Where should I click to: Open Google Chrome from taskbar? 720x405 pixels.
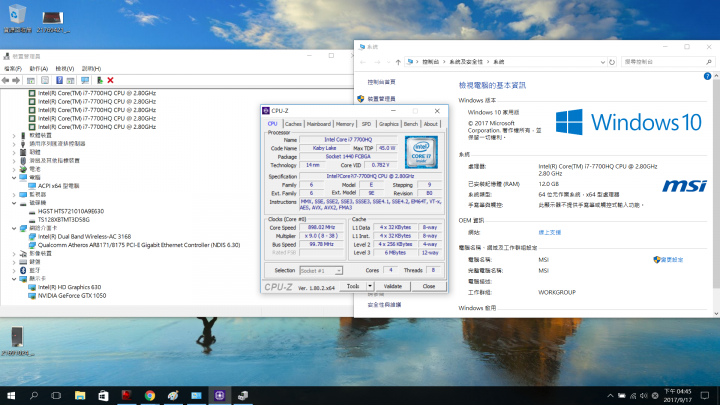(x=150, y=395)
